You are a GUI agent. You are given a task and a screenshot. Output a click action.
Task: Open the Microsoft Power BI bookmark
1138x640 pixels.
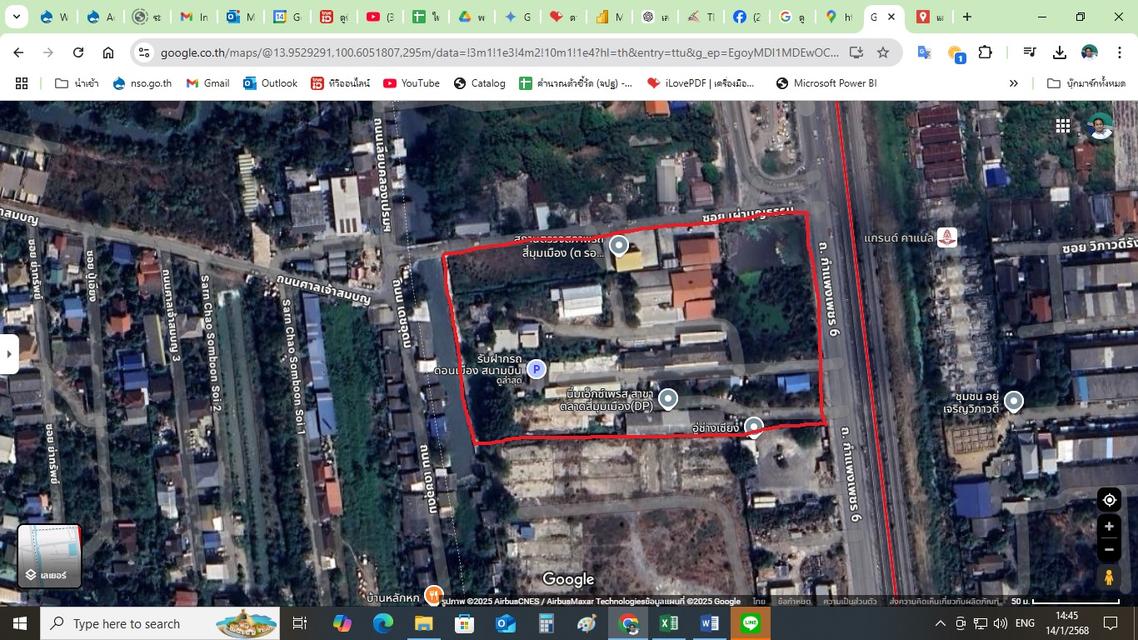pyautogui.click(x=826, y=84)
